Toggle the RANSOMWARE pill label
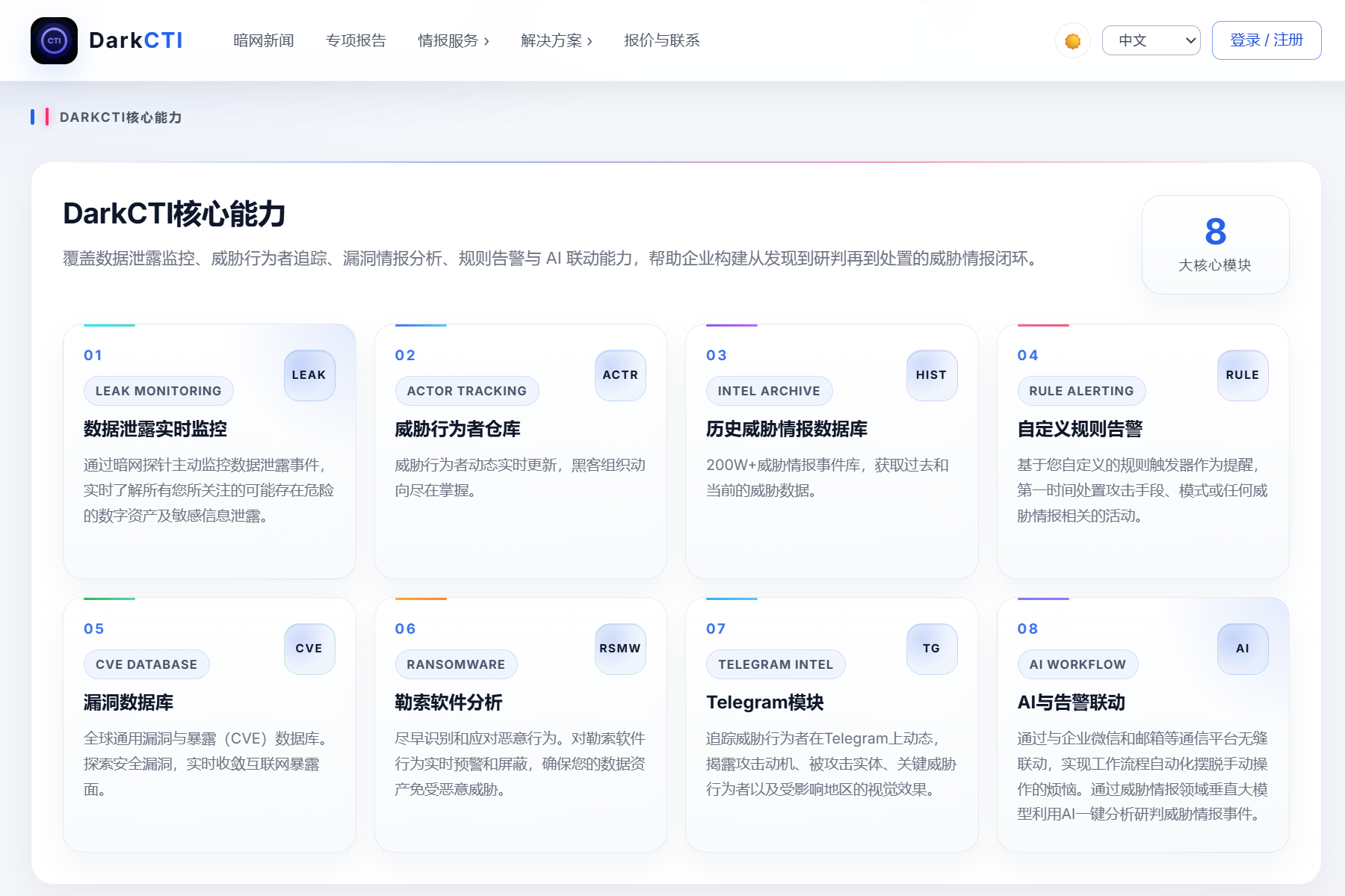 point(456,664)
